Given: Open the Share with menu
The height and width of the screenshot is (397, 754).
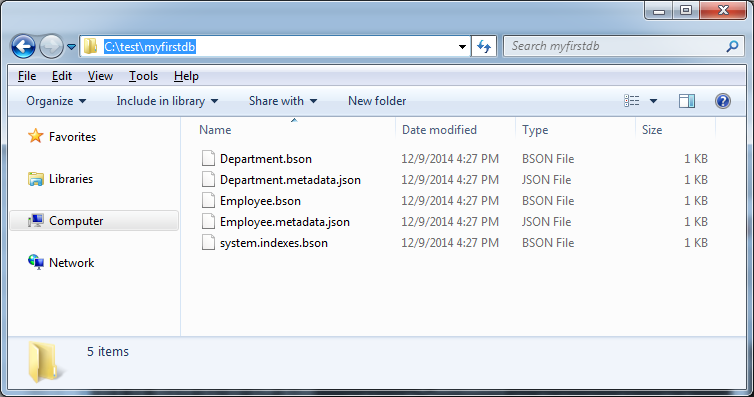Looking at the screenshot, I should click(x=283, y=101).
